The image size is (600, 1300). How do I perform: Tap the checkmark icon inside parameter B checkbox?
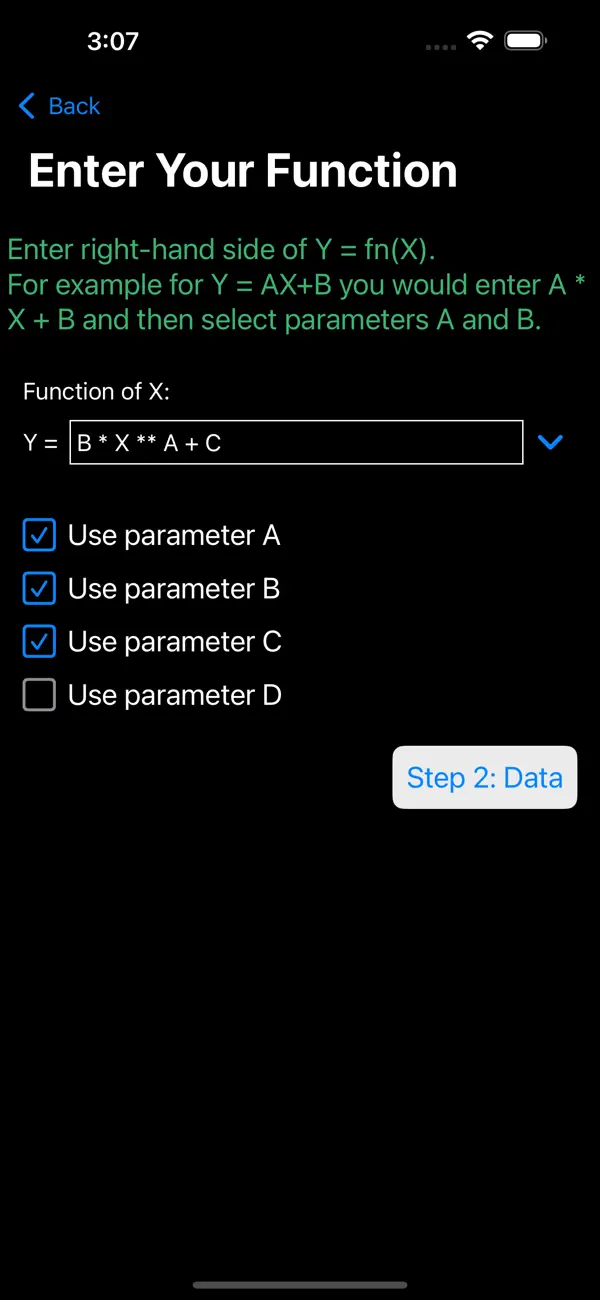[x=38, y=588]
